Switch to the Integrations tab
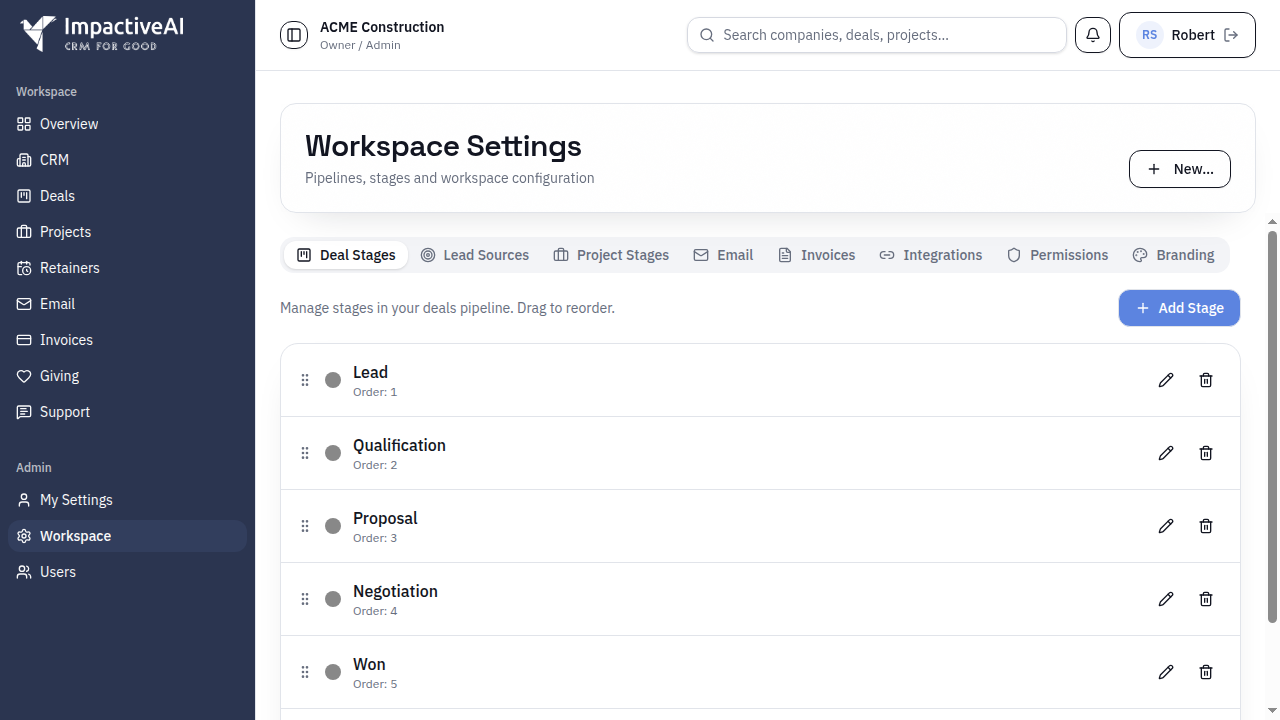The width and height of the screenshot is (1280, 720). click(x=930, y=255)
